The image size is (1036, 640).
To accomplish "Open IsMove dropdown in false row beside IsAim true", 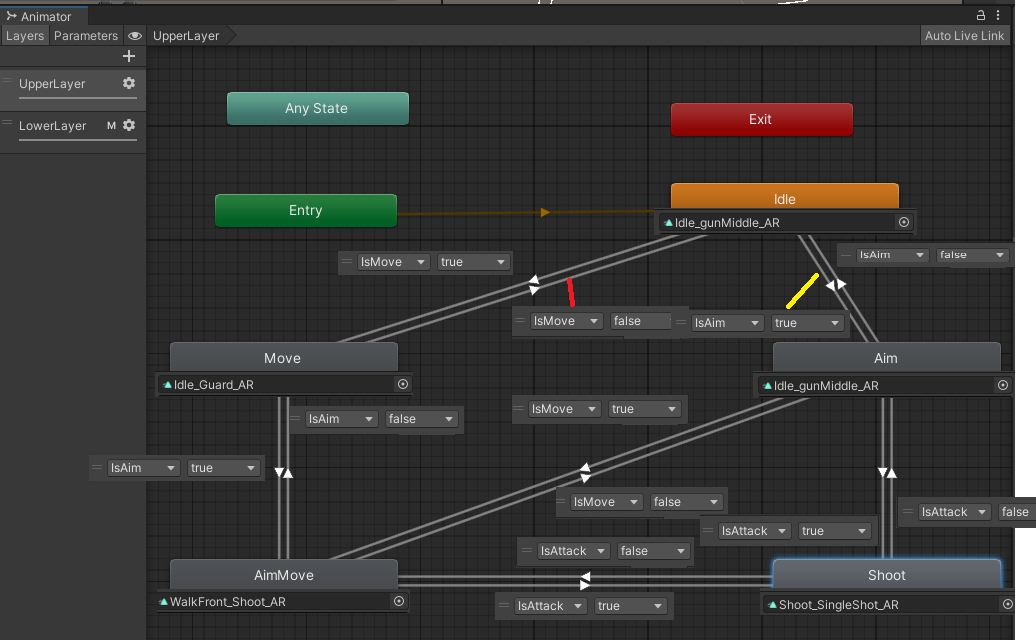I will [566, 321].
